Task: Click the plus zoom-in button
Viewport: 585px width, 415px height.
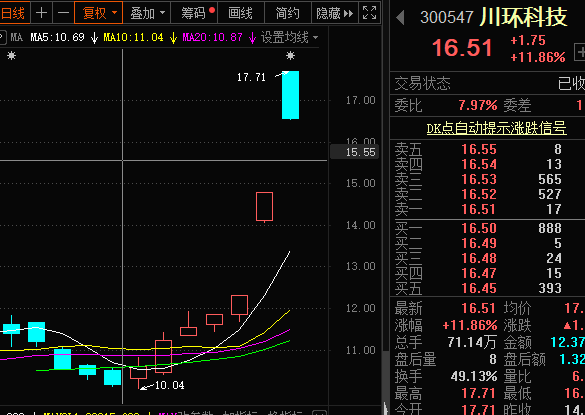Action: point(41,13)
